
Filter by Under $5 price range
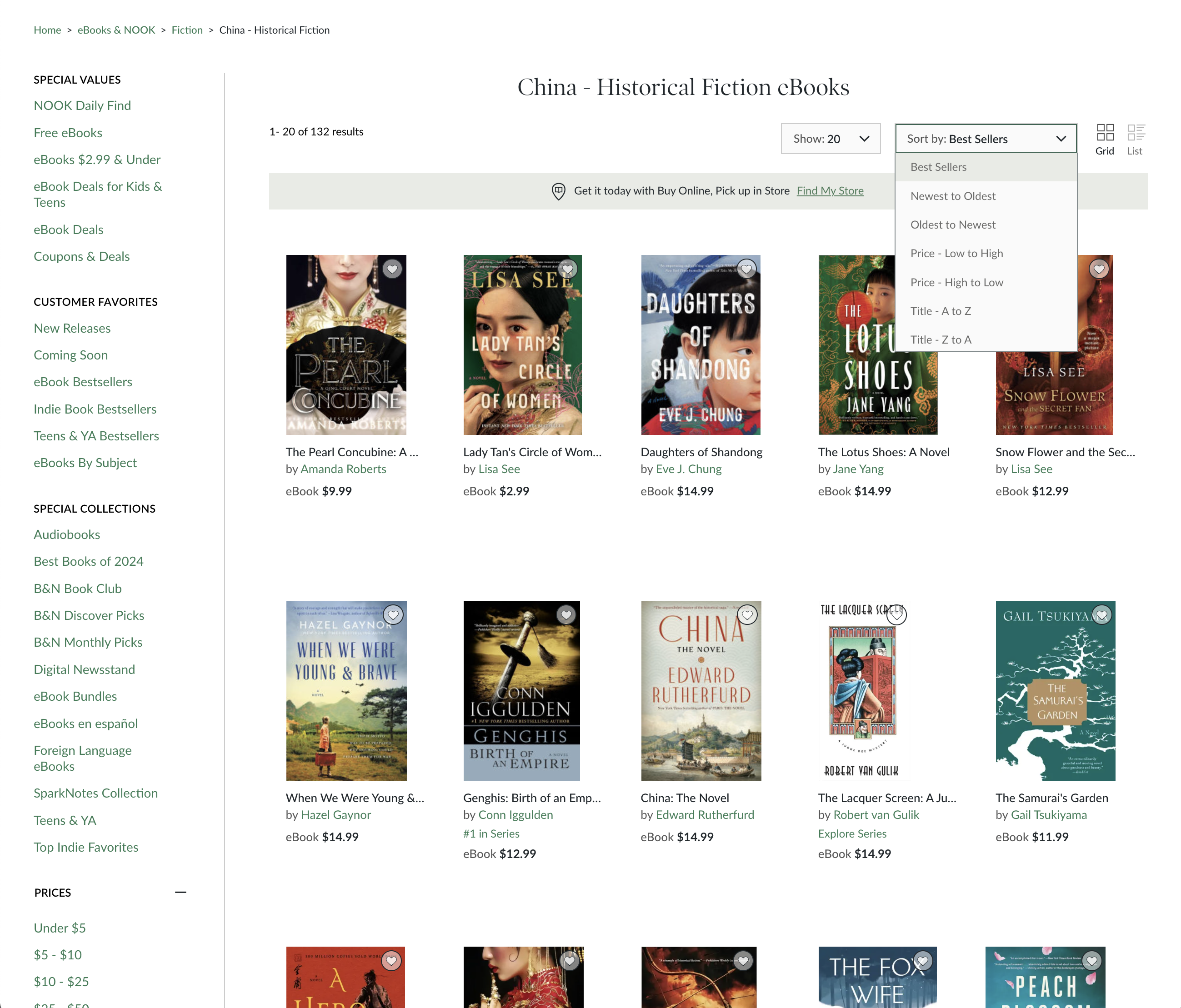(x=59, y=928)
